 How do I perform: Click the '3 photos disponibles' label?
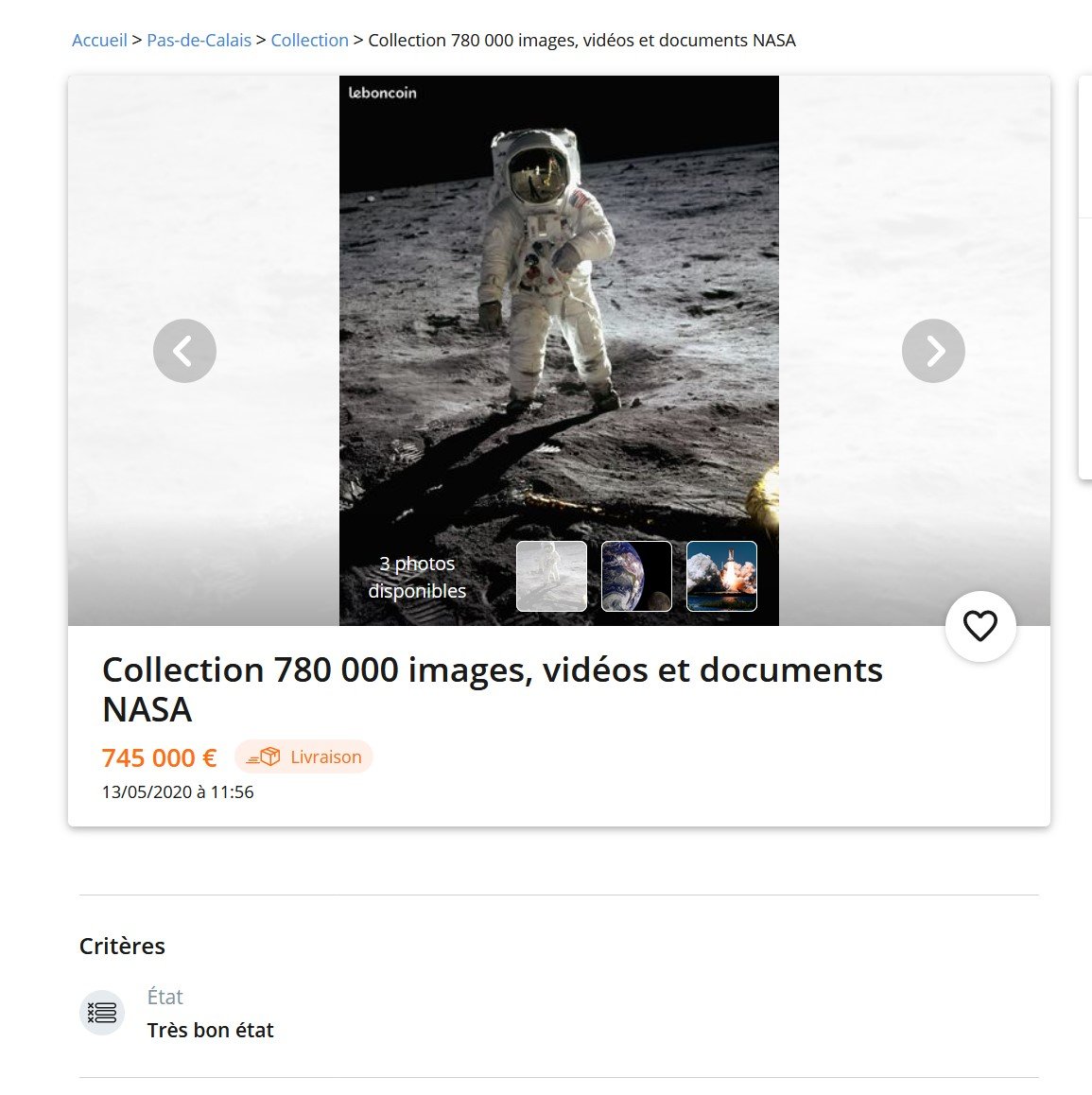tap(417, 577)
